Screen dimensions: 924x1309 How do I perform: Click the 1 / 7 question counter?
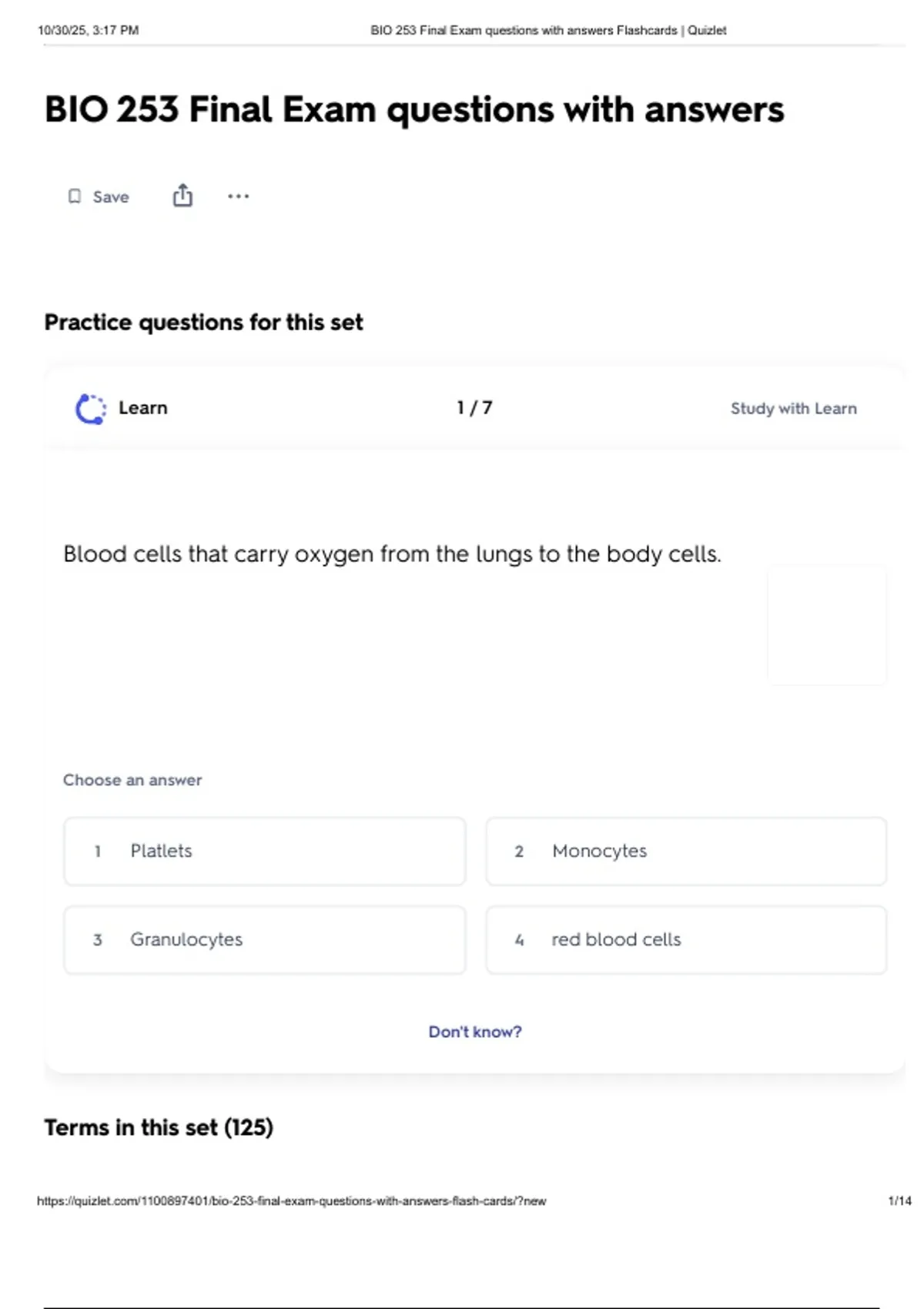click(x=474, y=408)
